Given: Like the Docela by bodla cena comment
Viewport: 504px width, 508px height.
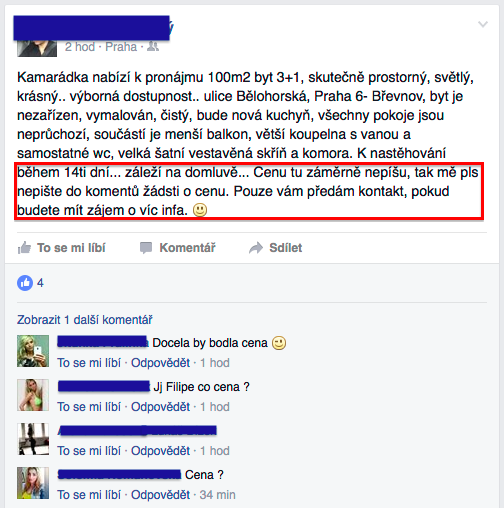Looking at the screenshot, I should pos(89,363).
